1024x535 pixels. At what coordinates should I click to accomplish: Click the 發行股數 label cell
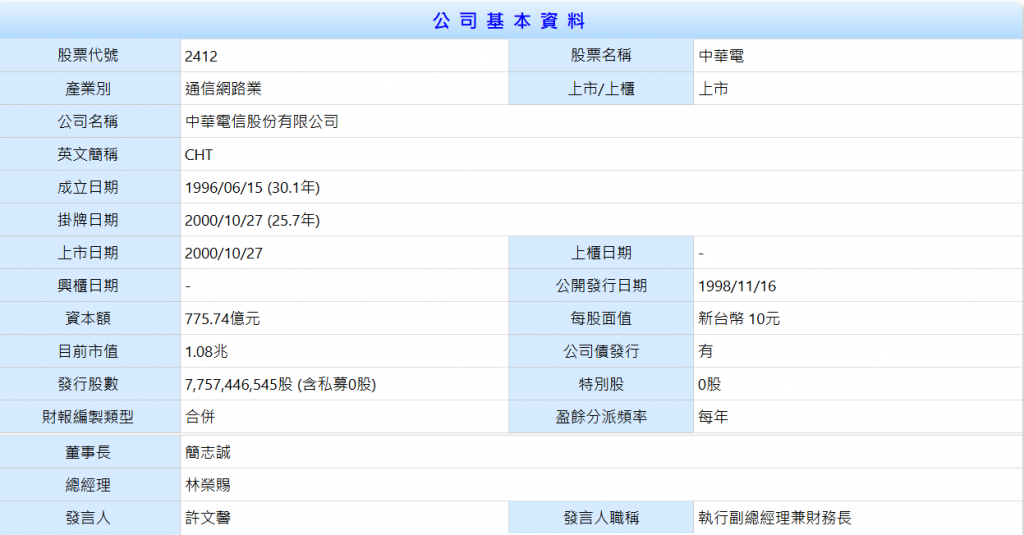tap(90, 384)
